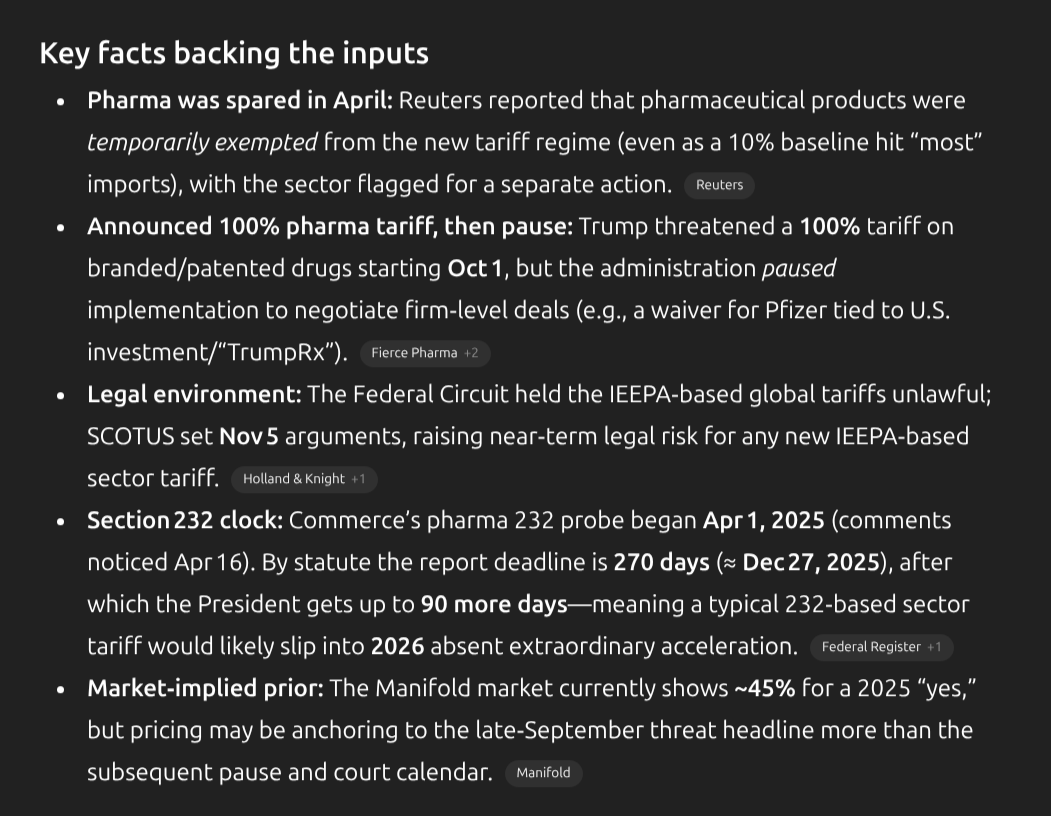Open the Federal Register source chip
Viewport: 1051px width, 816px height.
[880, 647]
